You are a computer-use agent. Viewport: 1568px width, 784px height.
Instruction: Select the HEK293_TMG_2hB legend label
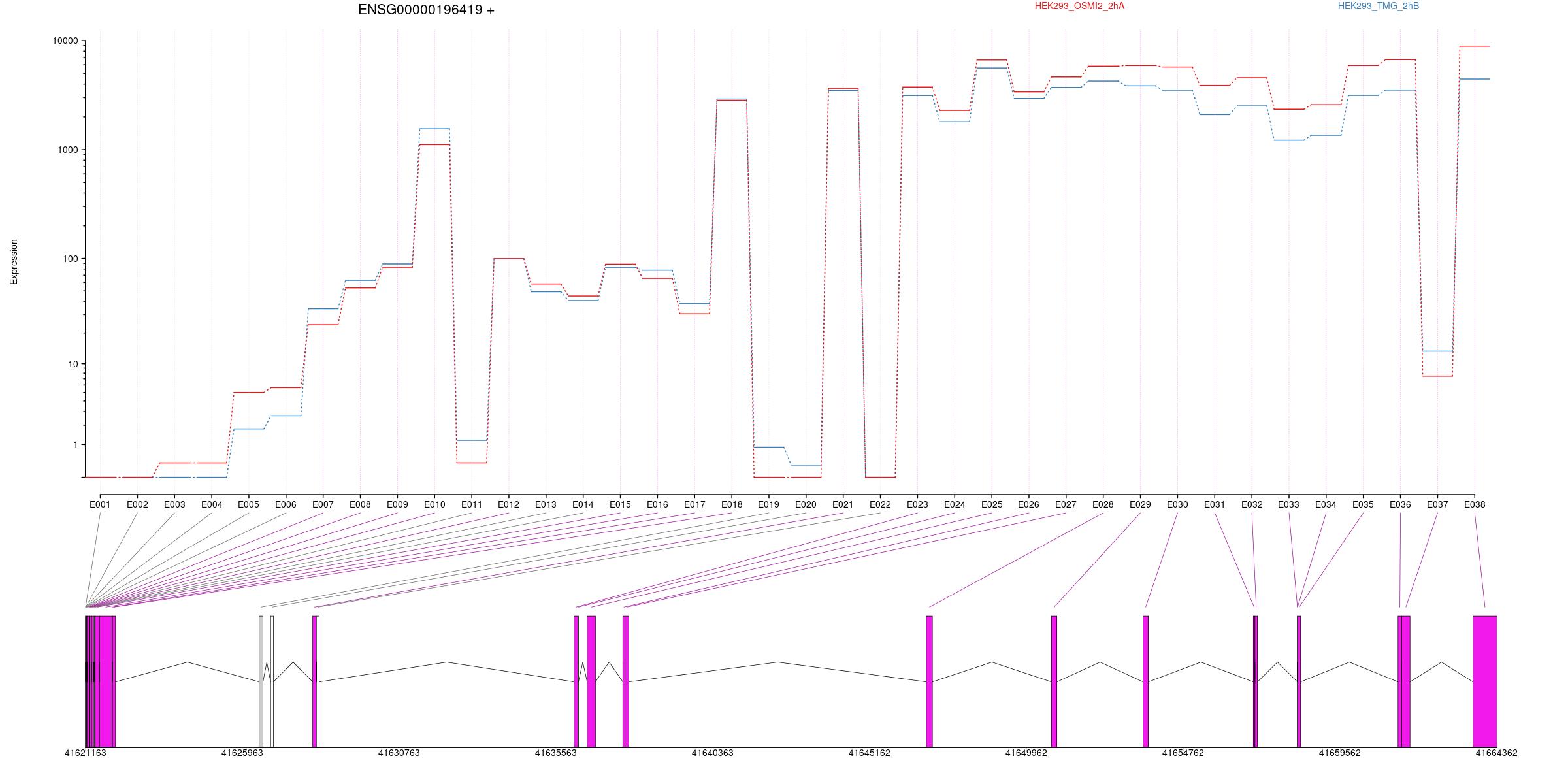tap(1379, 6)
